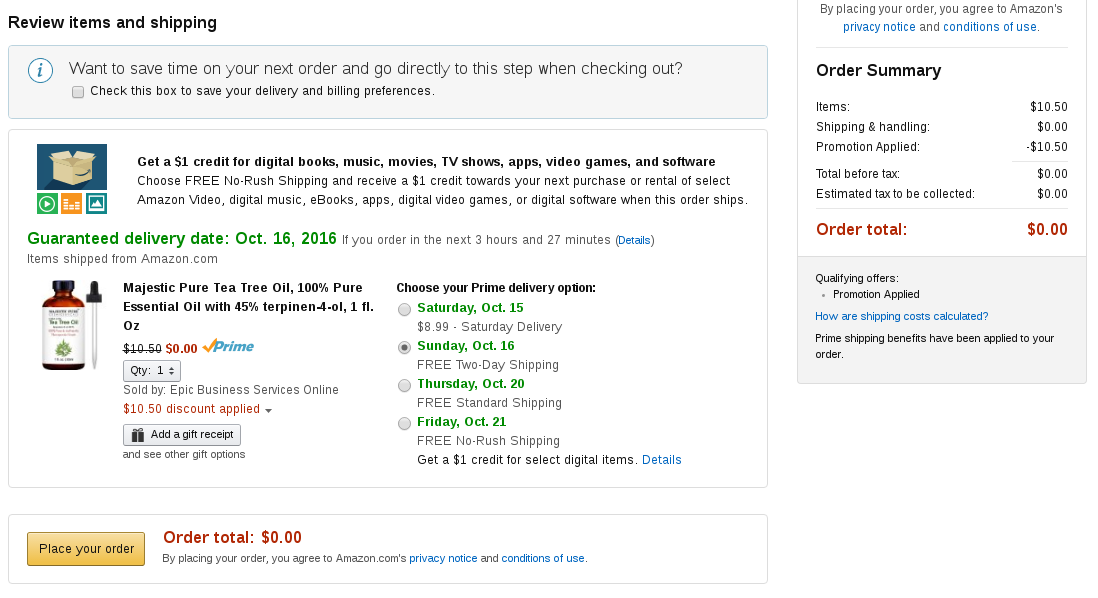Click the teal picture app icon
The width and height of the screenshot is (1098, 598).
[96, 204]
